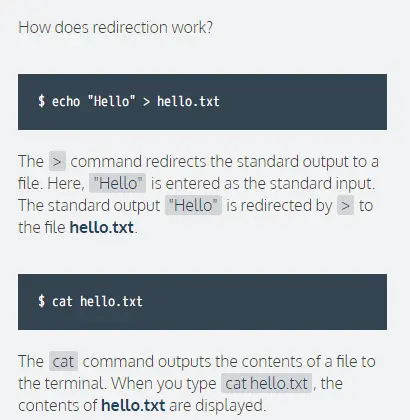410x420 pixels.
Task: Click the word echo in the first code block
Action: [x=66, y=101]
